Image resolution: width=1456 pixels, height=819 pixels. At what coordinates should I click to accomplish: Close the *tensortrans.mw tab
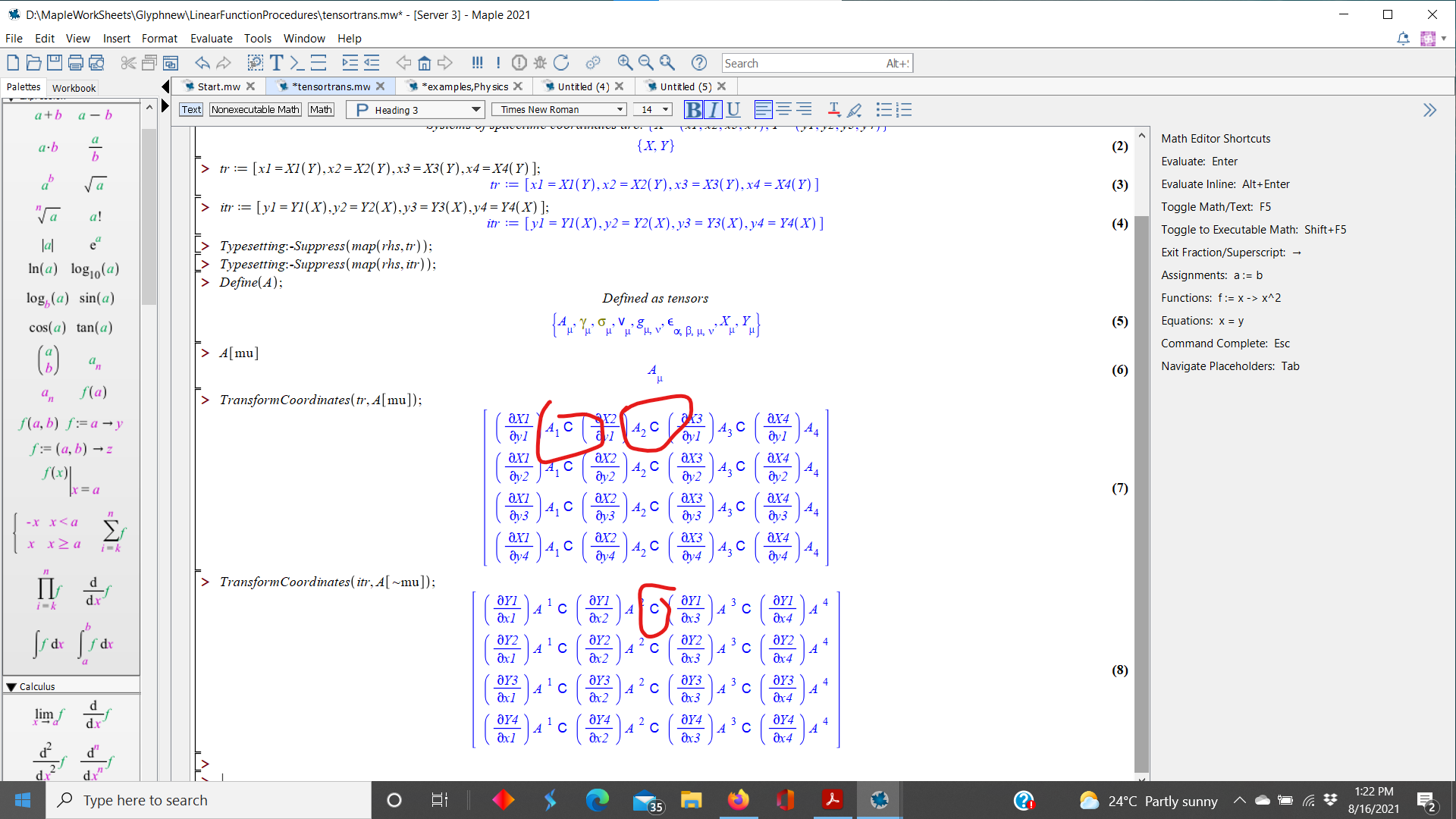[381, 86]
